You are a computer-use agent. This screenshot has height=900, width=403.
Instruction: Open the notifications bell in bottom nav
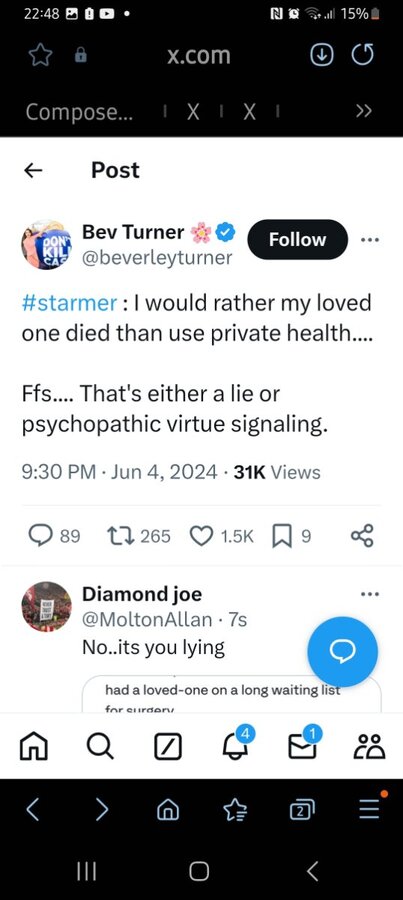tap(235, 746)
